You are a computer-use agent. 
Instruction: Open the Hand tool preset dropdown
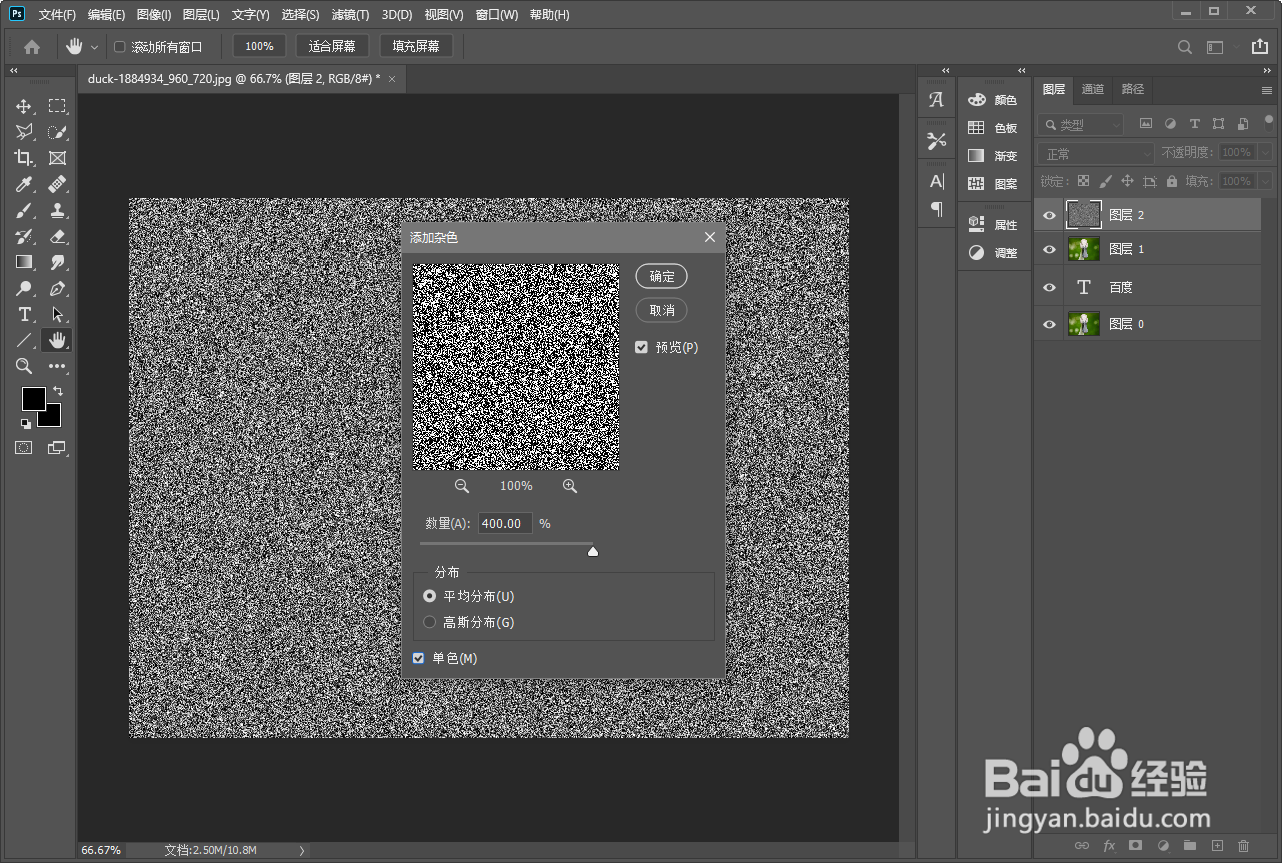point(95,47)
